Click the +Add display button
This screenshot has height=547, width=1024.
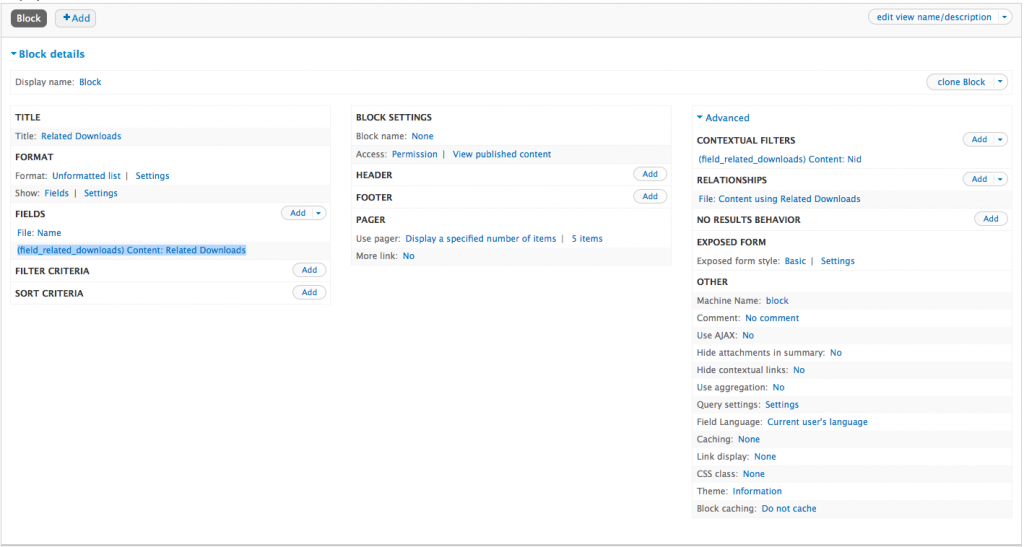[x=76, y=18]
